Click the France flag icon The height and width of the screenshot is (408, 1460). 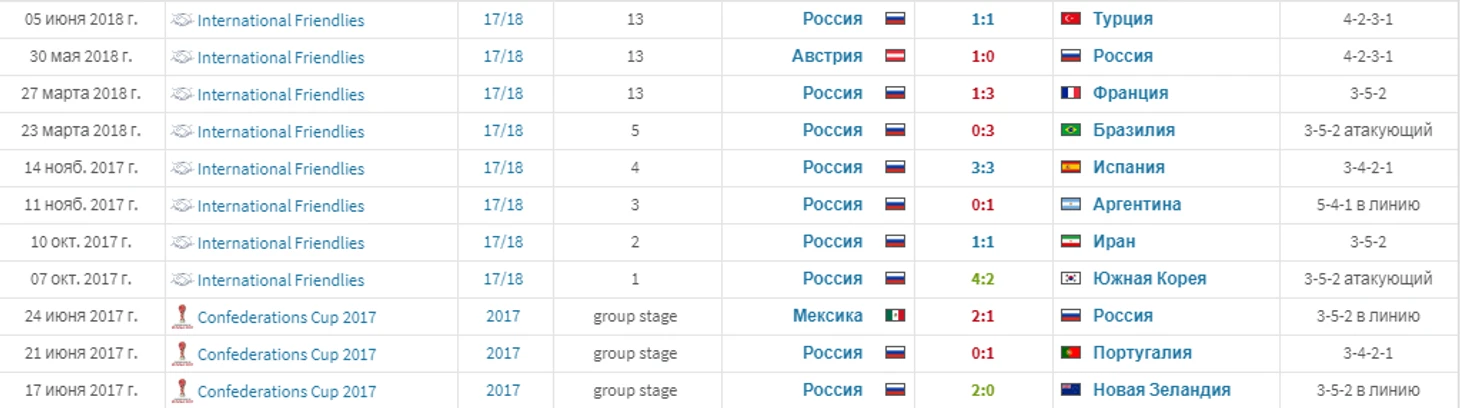click(x=1071, y=93)
